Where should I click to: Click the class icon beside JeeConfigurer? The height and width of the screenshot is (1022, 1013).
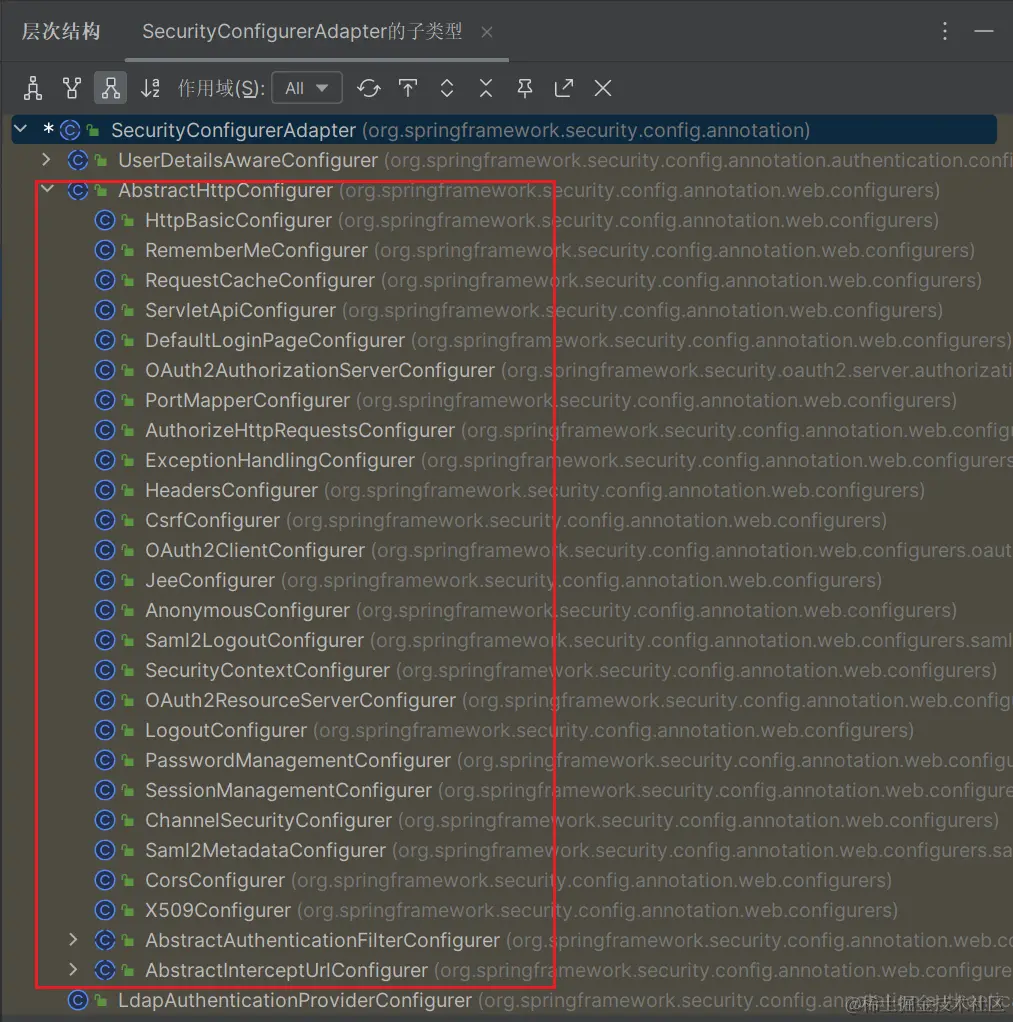(x=104, y=580)
